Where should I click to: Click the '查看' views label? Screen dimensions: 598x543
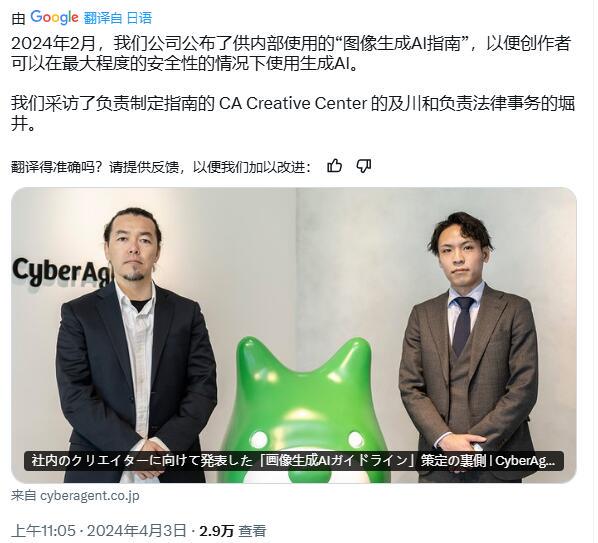tap(252, 531)
